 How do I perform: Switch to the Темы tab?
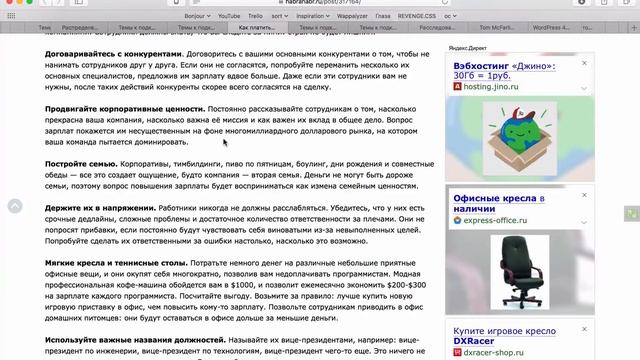click(44, 27)
